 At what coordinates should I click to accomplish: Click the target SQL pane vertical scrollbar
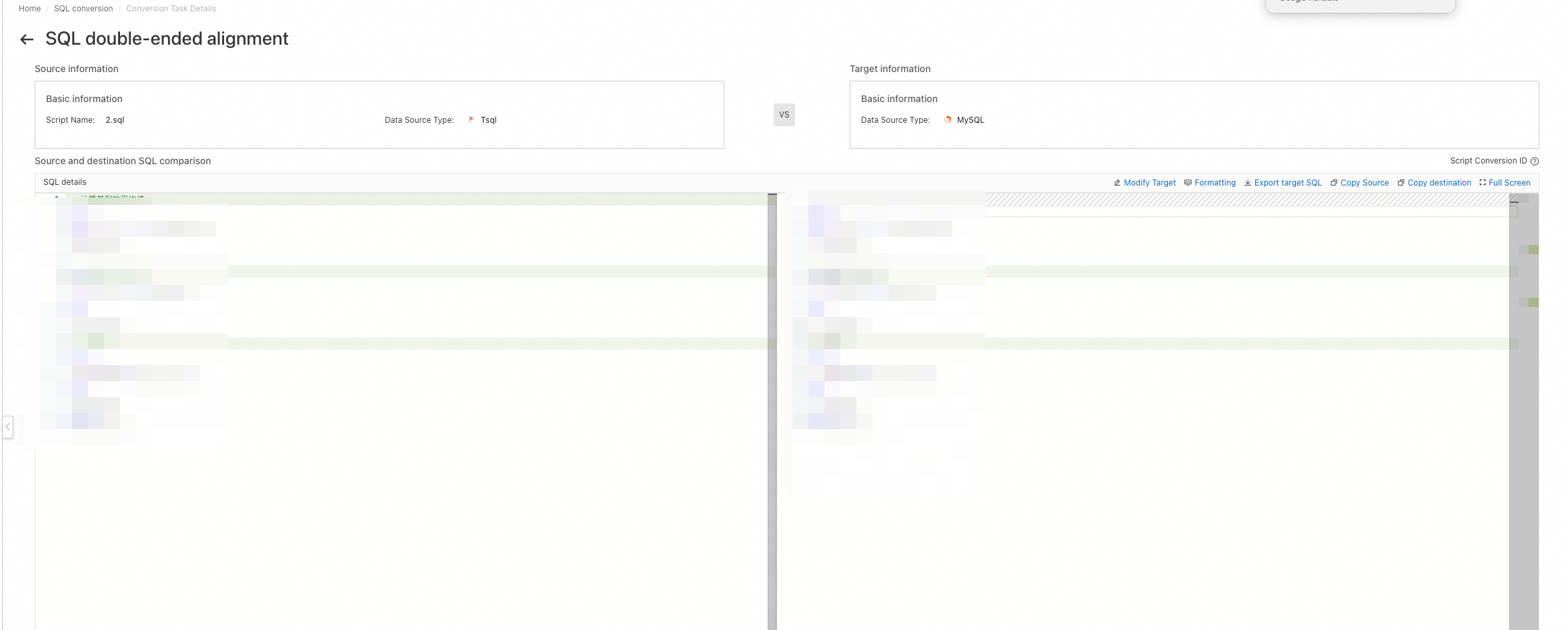[x=1514, y=411]
